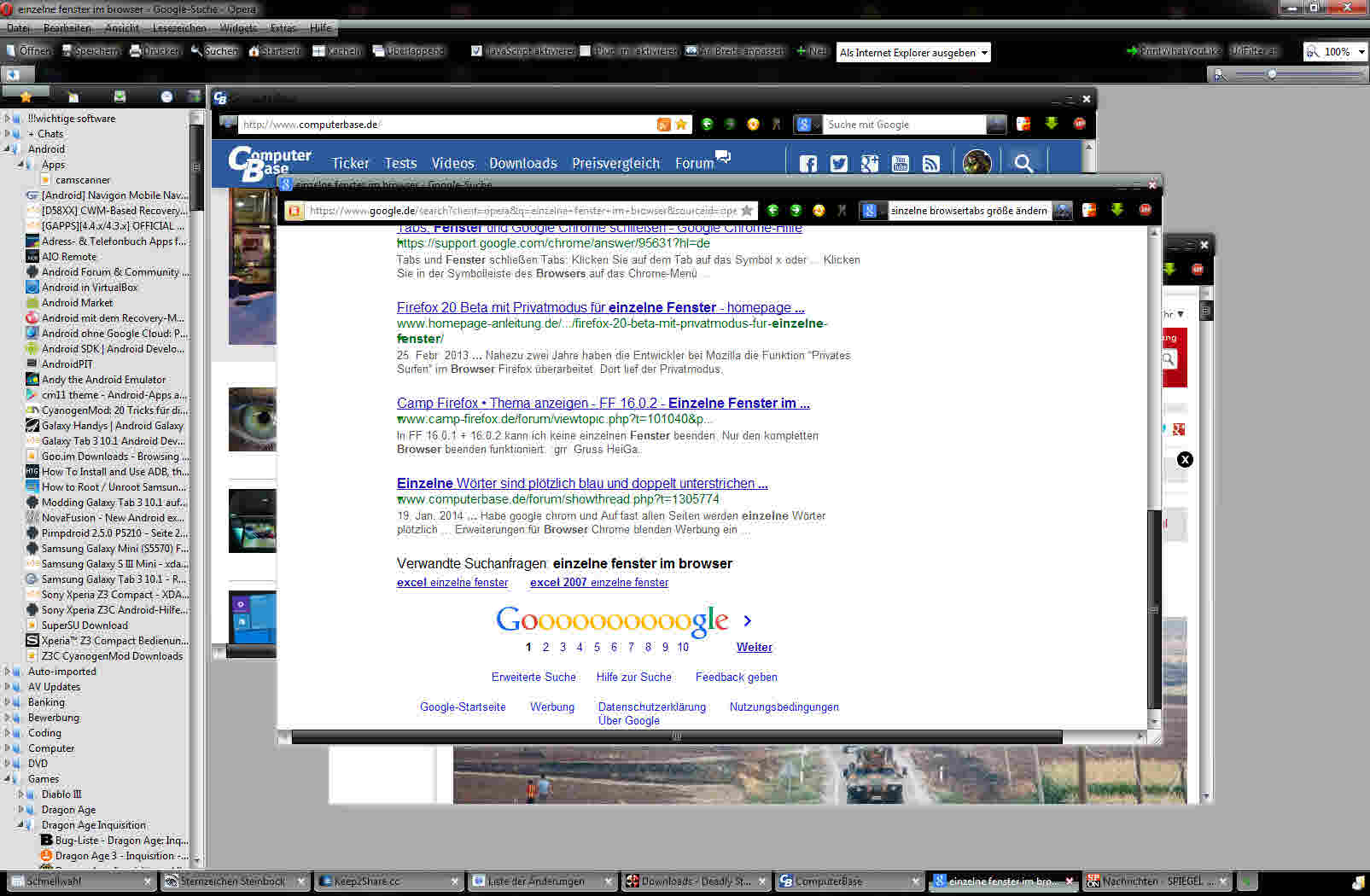Screen dimensions: 1370x896
Task: Click the black X circle in background window
Action: [x=1185, y=460]
